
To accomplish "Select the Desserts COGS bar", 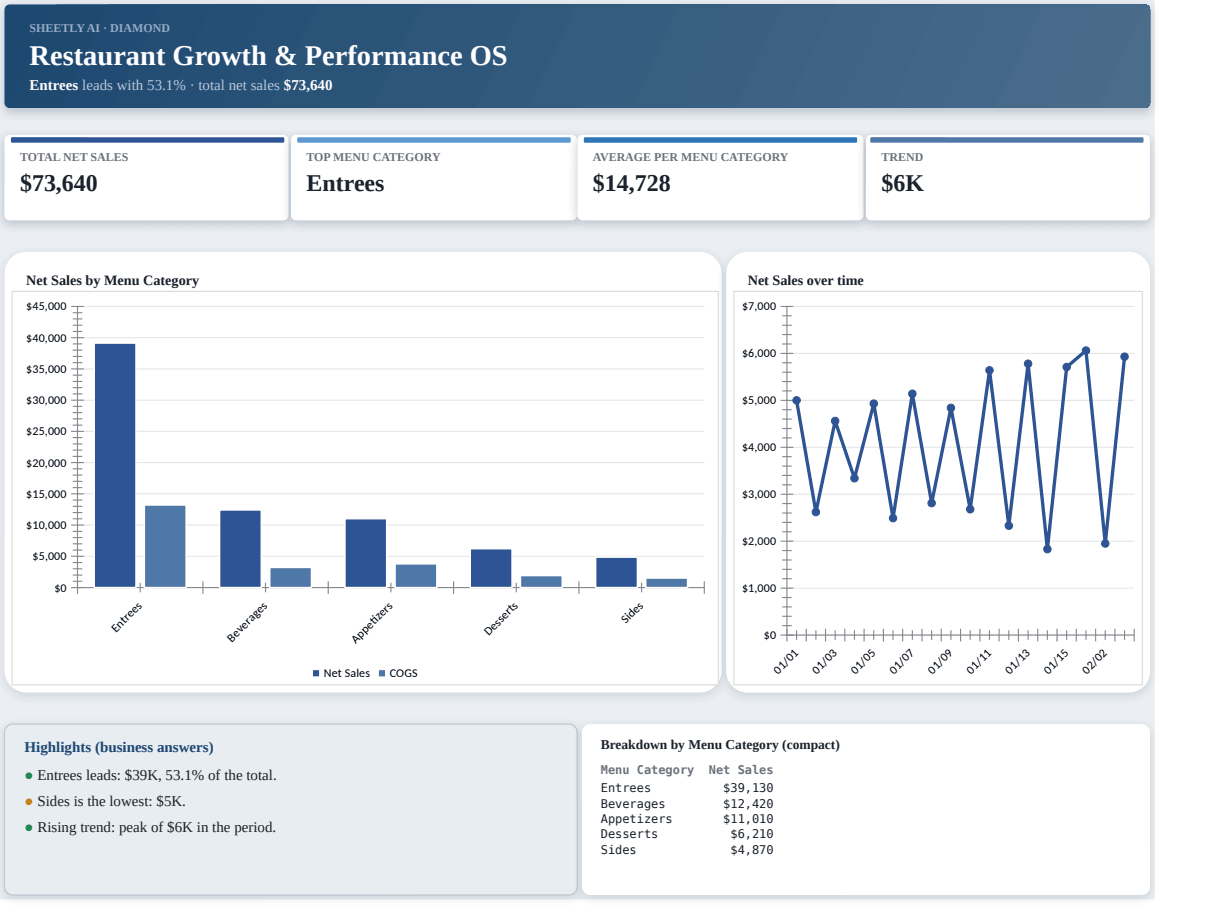I will click(x=541, y=581).
